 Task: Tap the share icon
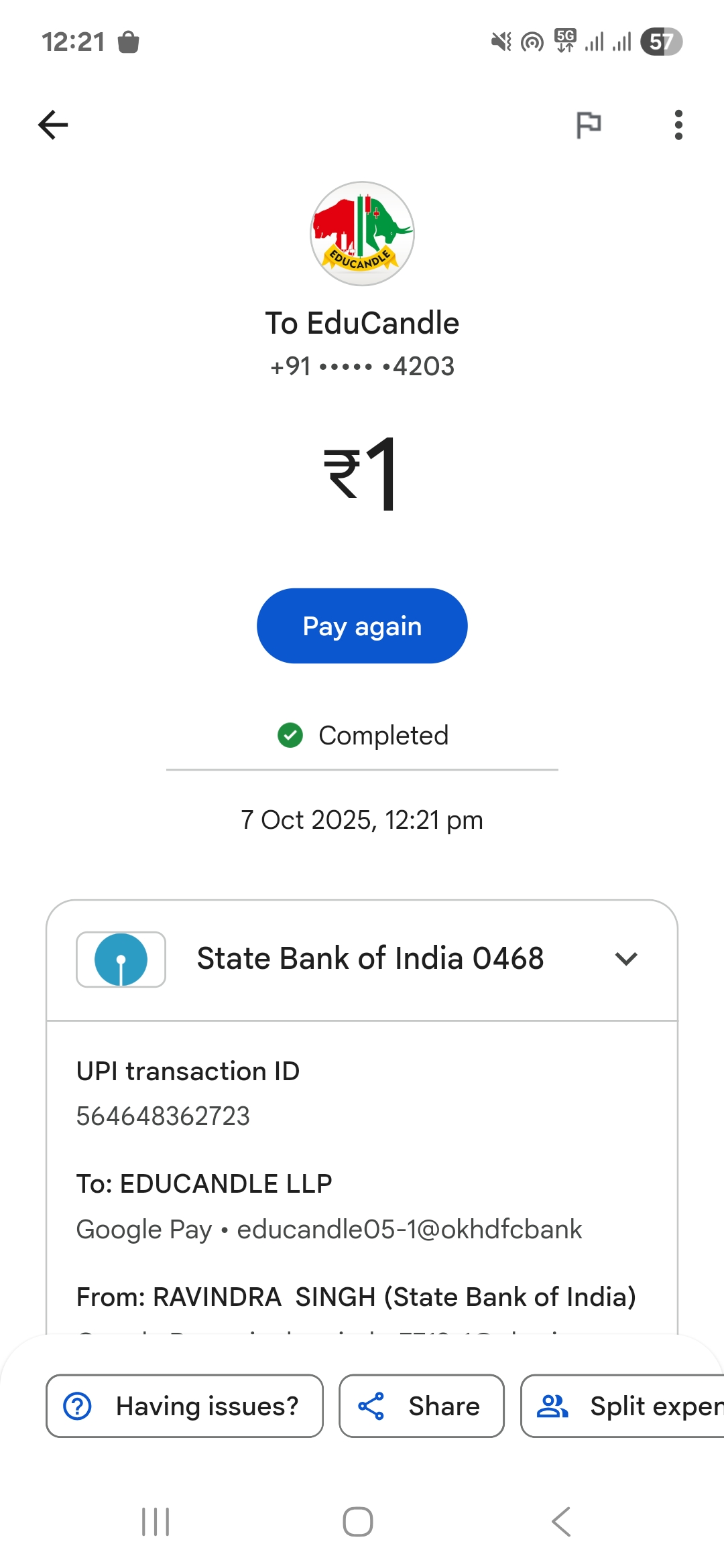(371, 1406)
